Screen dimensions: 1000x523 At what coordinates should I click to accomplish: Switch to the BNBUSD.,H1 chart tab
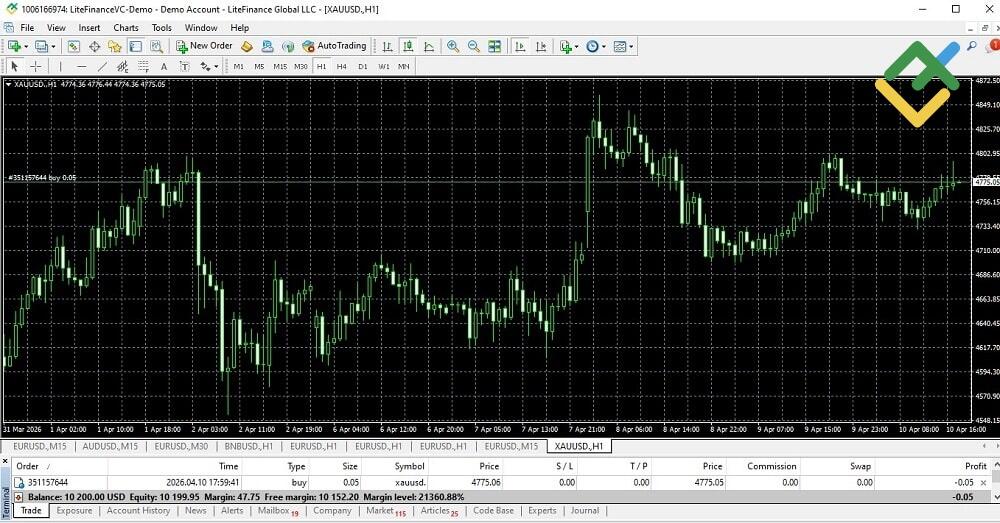click(x=249, y=446)
